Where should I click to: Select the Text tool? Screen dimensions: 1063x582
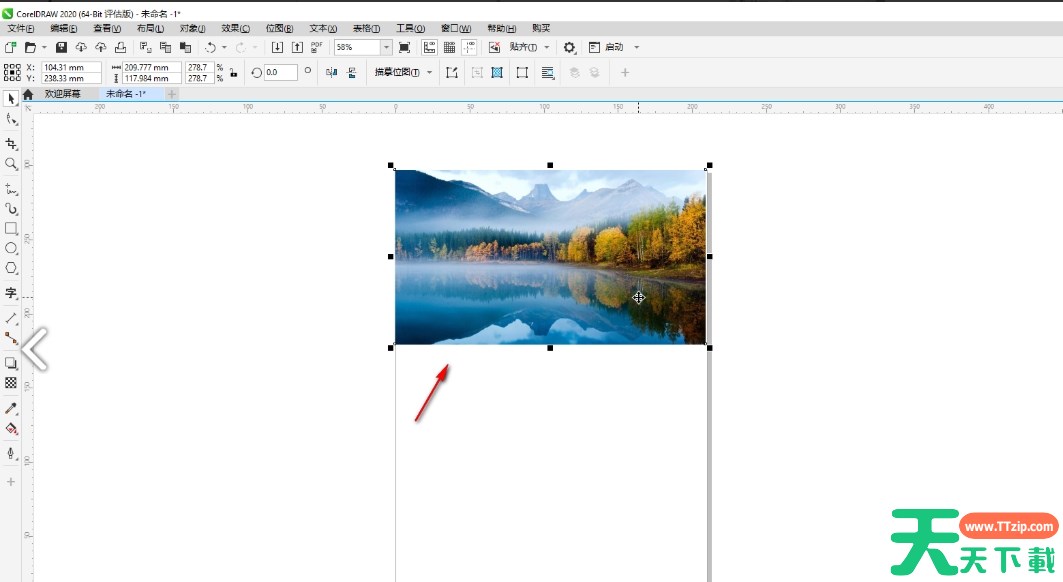(x=11, y=293)
